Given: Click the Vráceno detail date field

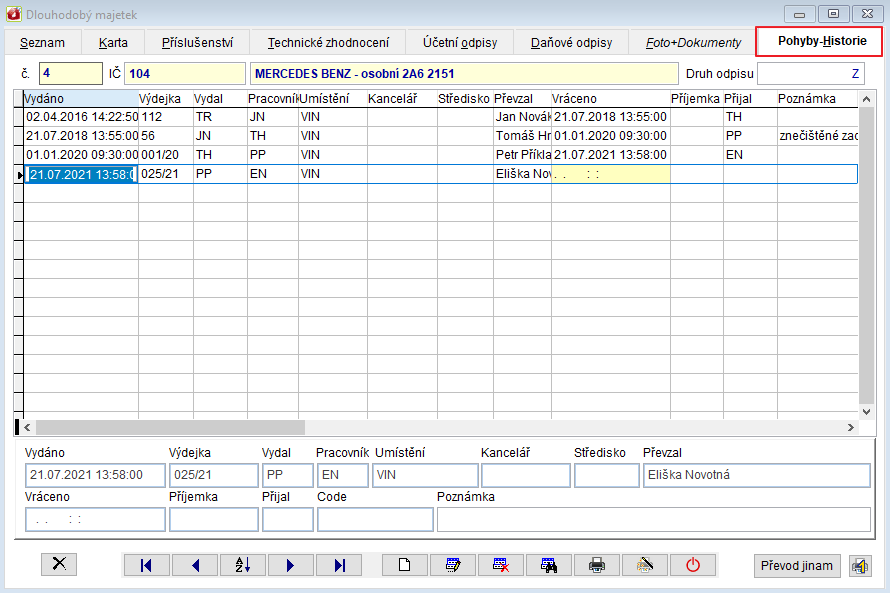Looking at the screenshot, I should (x=95, y=519).
